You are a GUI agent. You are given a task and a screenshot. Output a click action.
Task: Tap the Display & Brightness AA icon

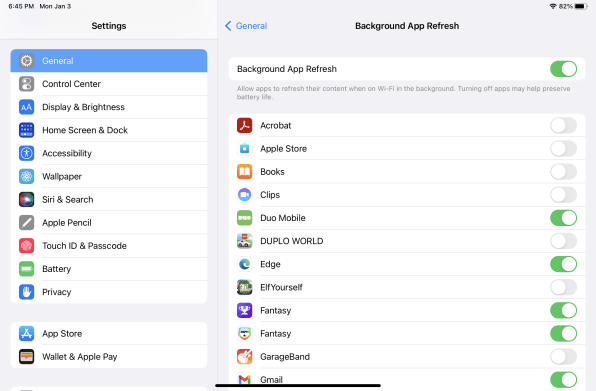(27, 107)
